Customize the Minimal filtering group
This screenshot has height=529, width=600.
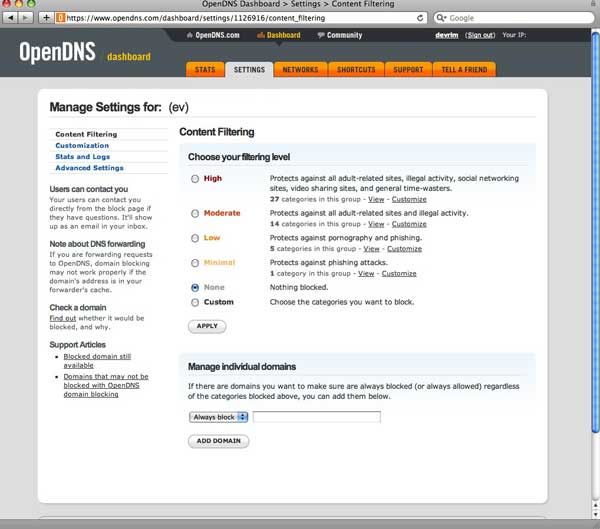[x=399, y=274]
